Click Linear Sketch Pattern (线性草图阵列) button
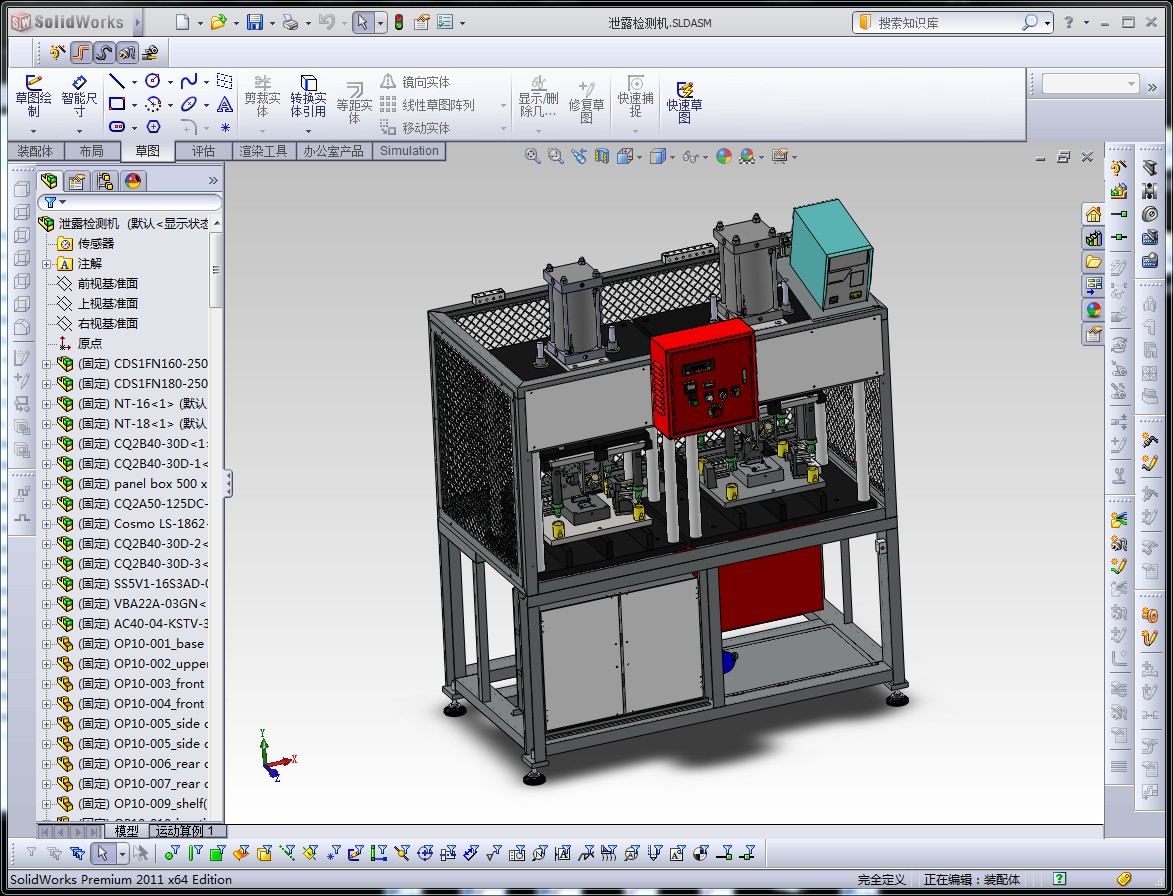The height and width of the screenshot is (896, 1173). click(x=428, y=105)
